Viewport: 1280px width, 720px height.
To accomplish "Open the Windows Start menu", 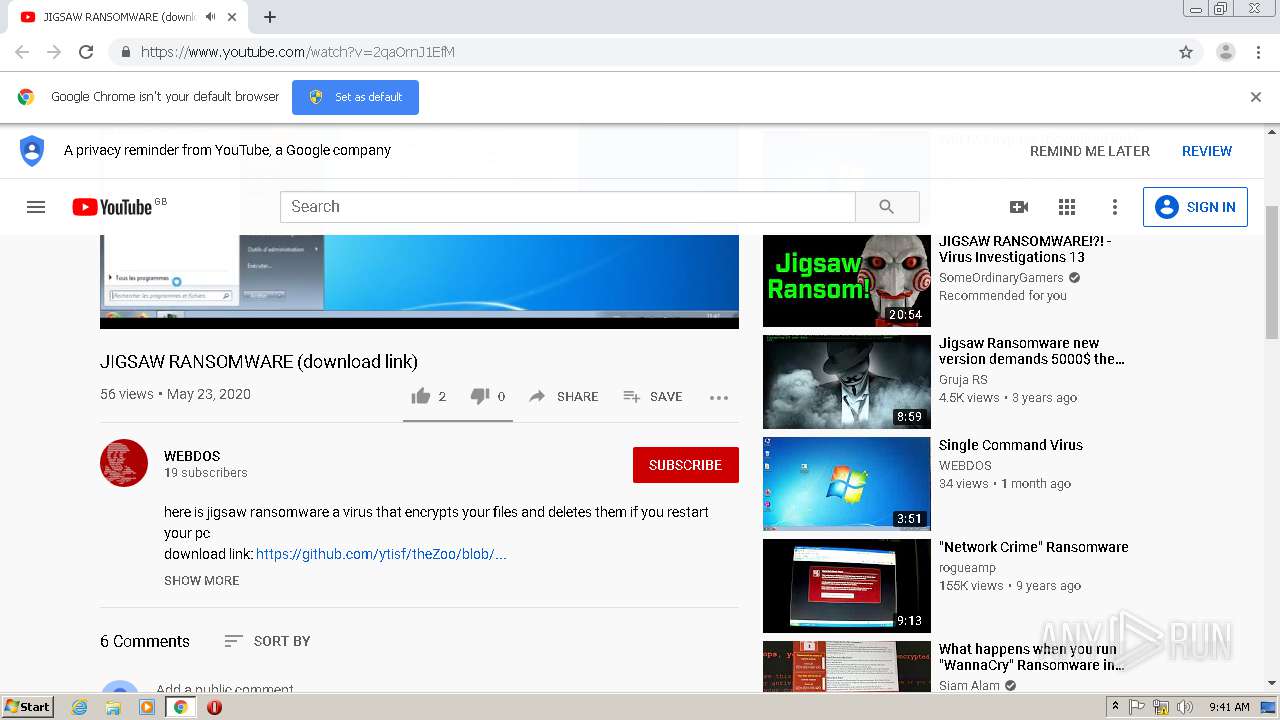I will point(28,707).
